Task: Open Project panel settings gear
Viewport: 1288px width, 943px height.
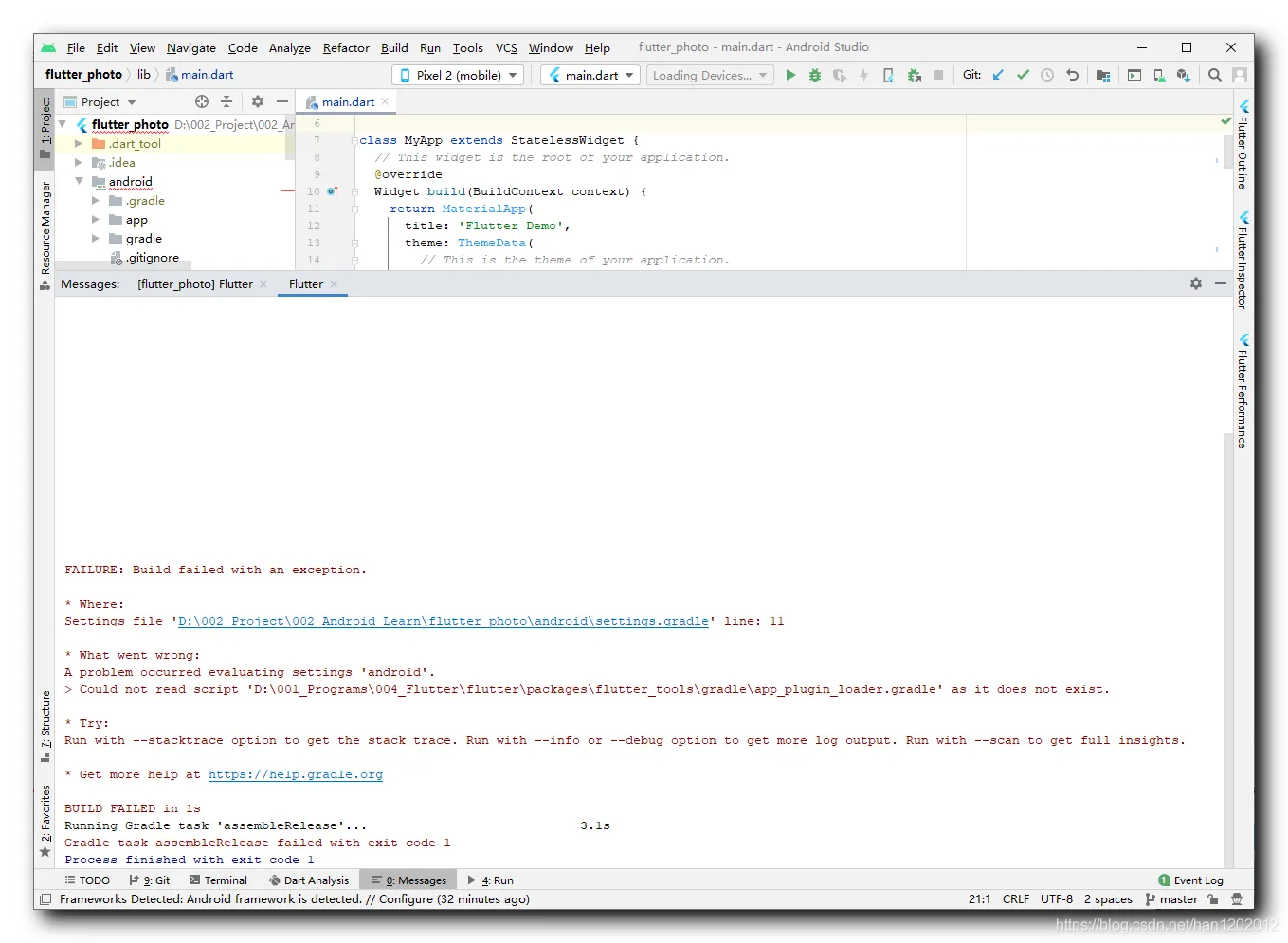Action: tap(257, 101)
